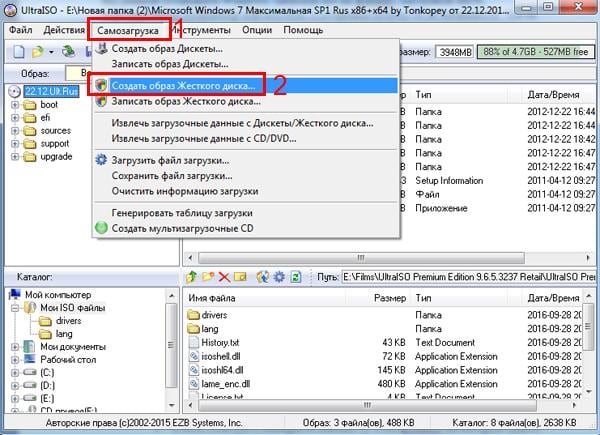
Task: Click the red X delete icon in local toolbar
Action: 224,276
